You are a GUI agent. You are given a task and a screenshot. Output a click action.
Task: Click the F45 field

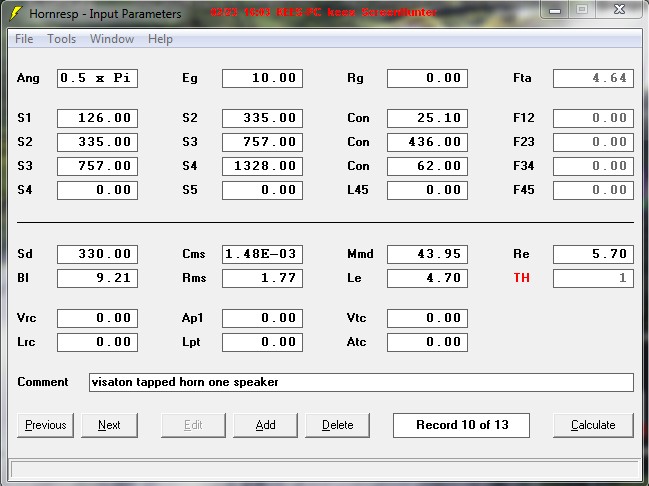(x=593, y=190)
